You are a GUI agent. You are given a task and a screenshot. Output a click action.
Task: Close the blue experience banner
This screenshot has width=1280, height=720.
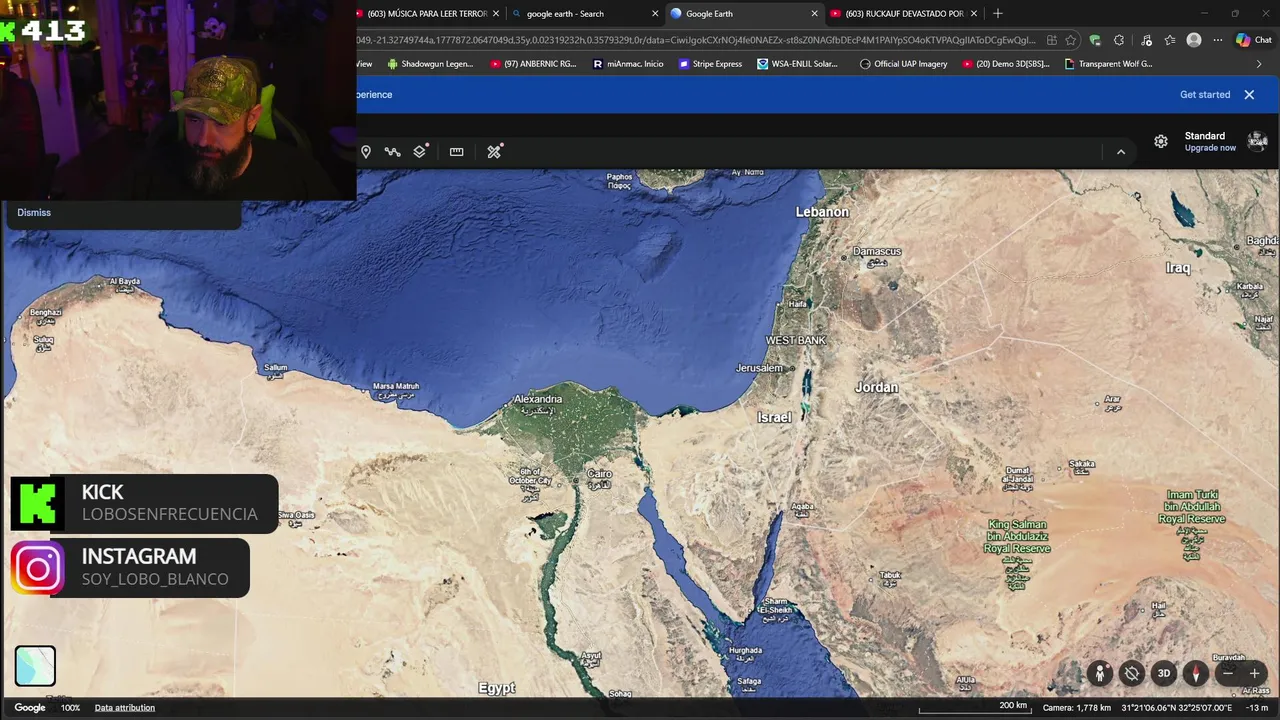(1249, 94)
